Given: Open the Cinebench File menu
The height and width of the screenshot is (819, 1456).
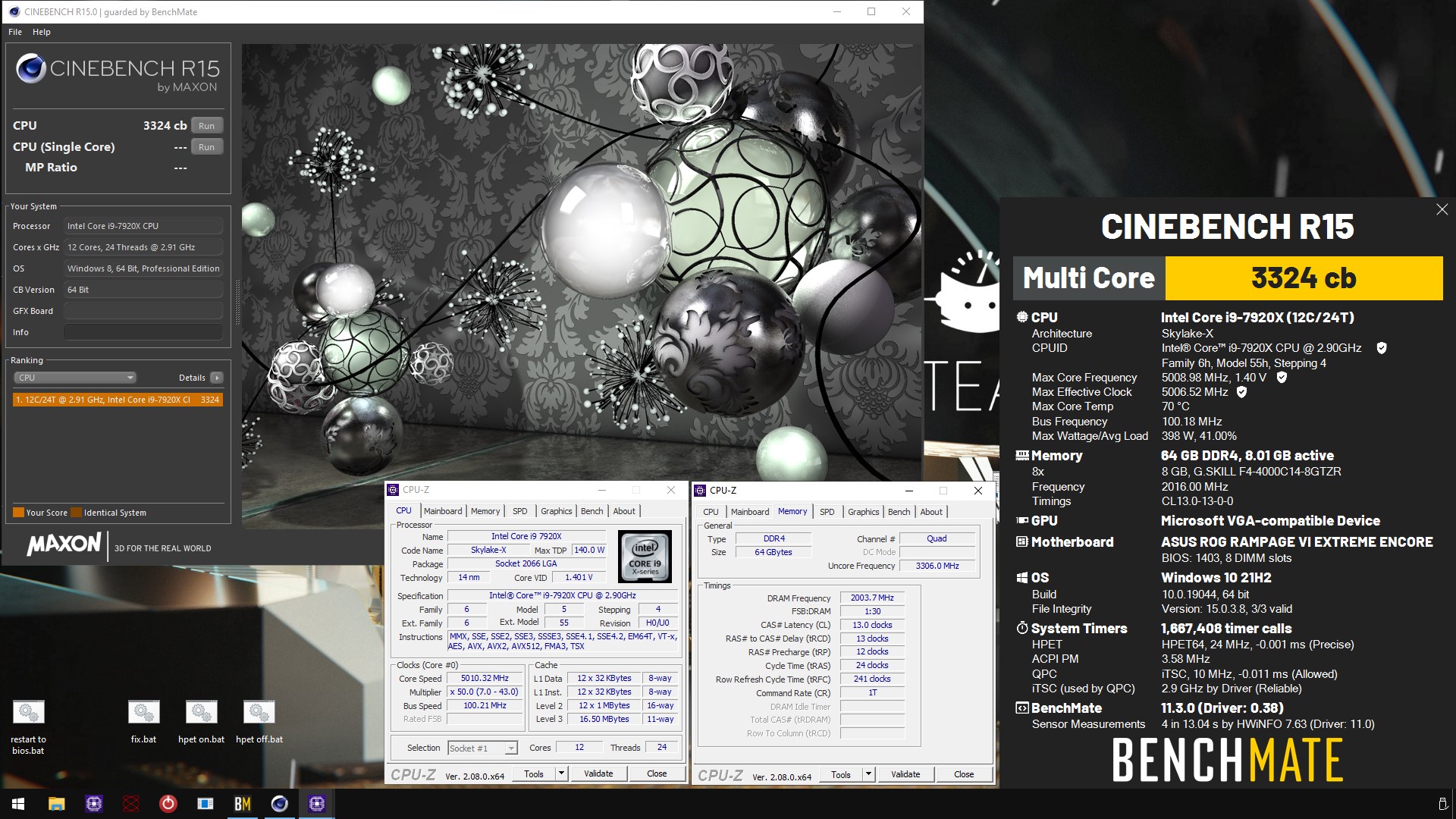Looking at the screenshot, I should coord(15,32).
